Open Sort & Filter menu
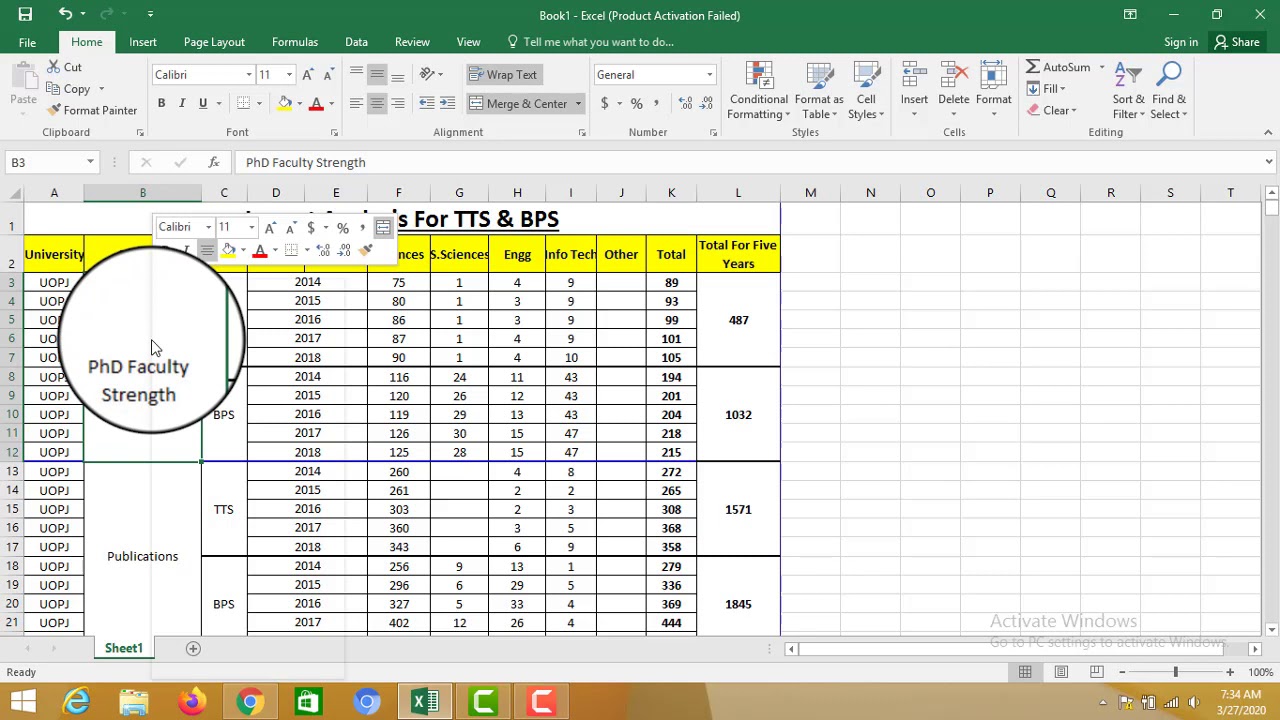 [x=1128, y=91]
